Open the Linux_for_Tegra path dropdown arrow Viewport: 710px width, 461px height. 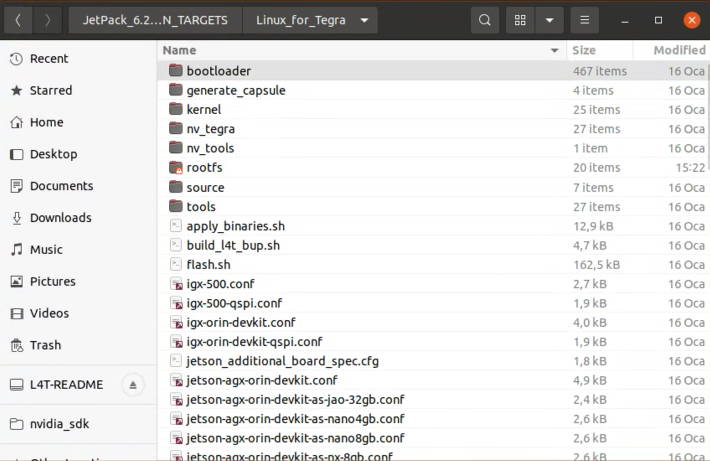click(x=364, y=20)
